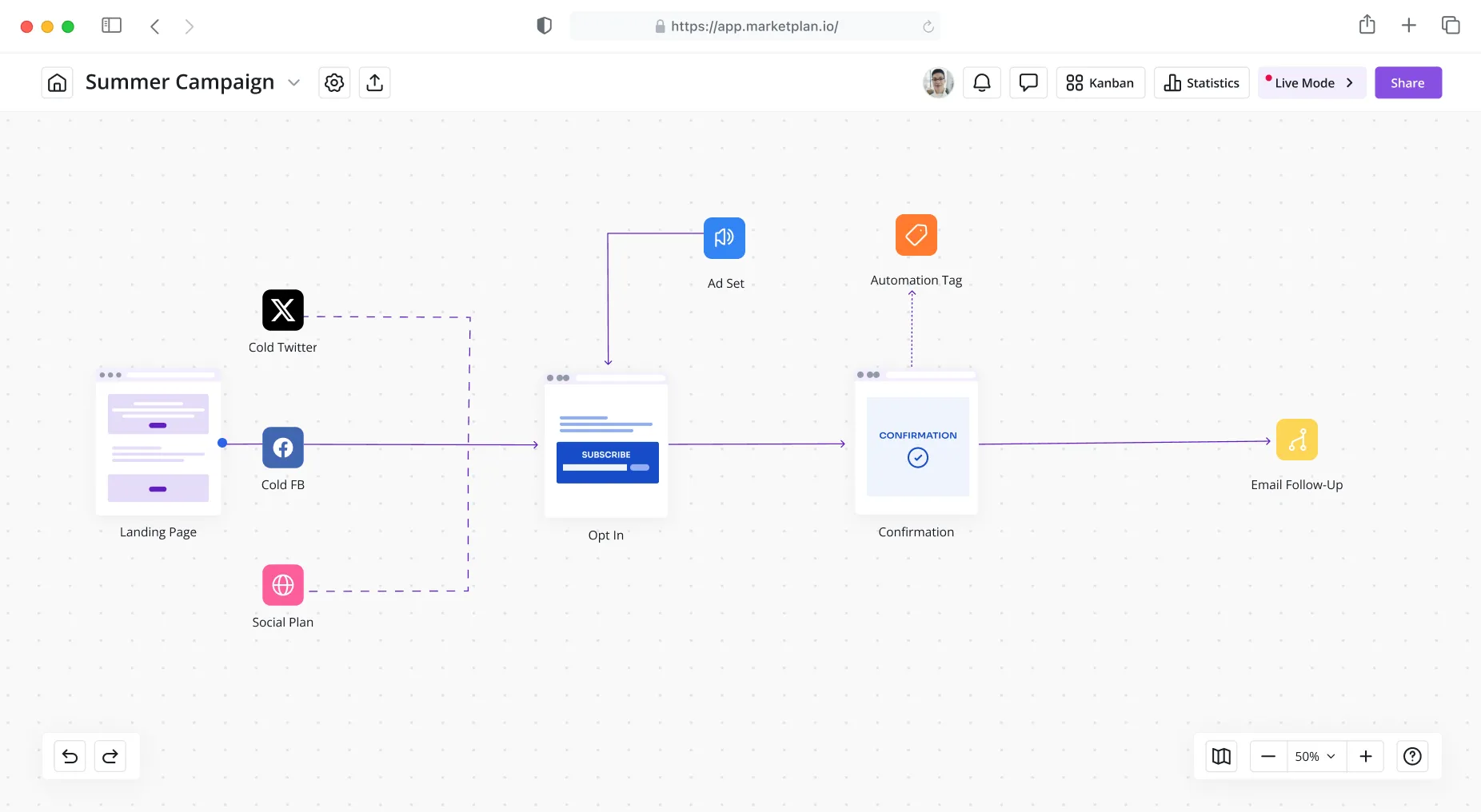Image resolution: width=1481 pixels, height=812 pixels.
Task: Select the Automation Tag node
Action: 916,235
